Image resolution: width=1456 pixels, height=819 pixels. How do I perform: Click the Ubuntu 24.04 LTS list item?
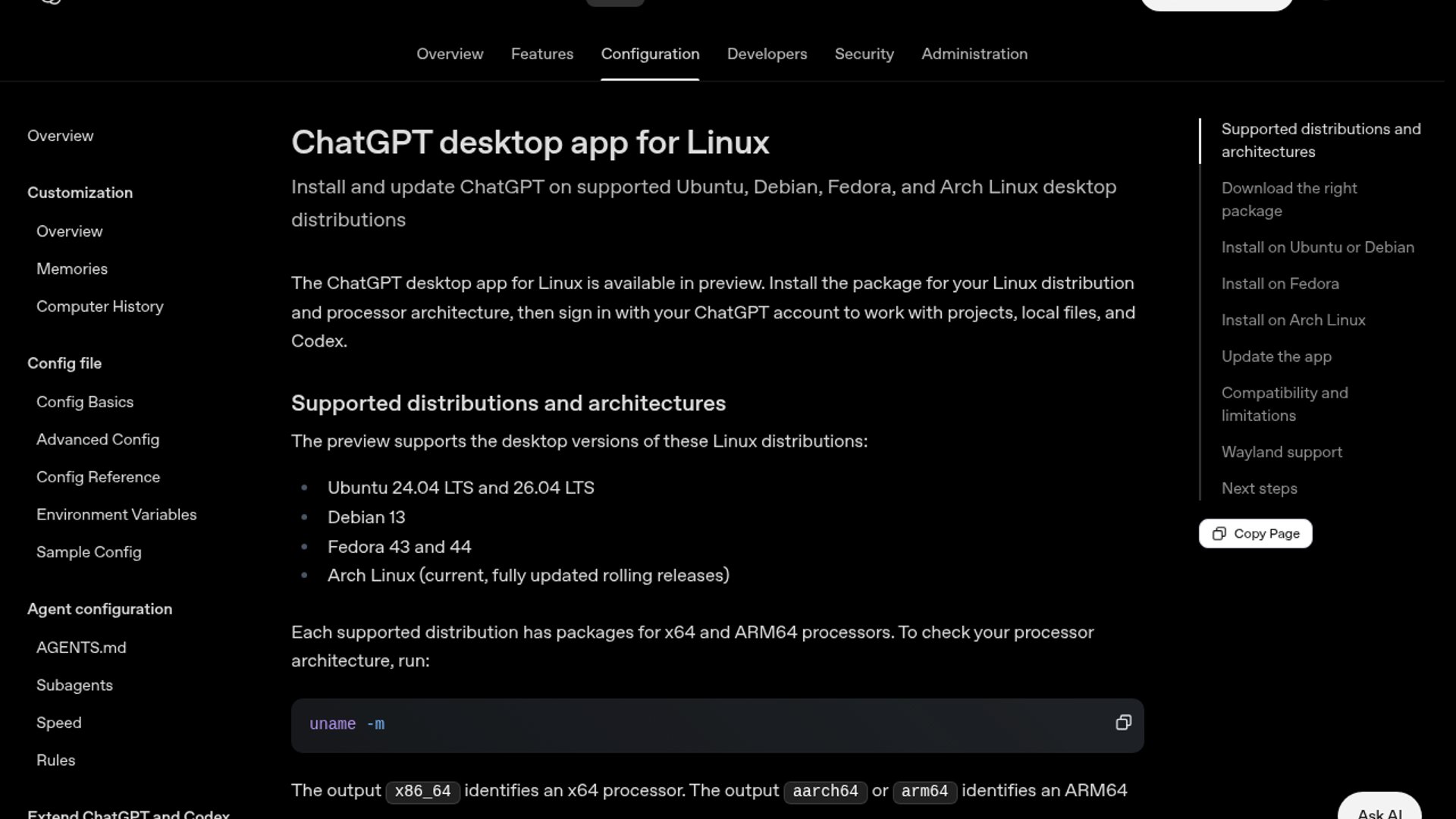pos(460,488)
